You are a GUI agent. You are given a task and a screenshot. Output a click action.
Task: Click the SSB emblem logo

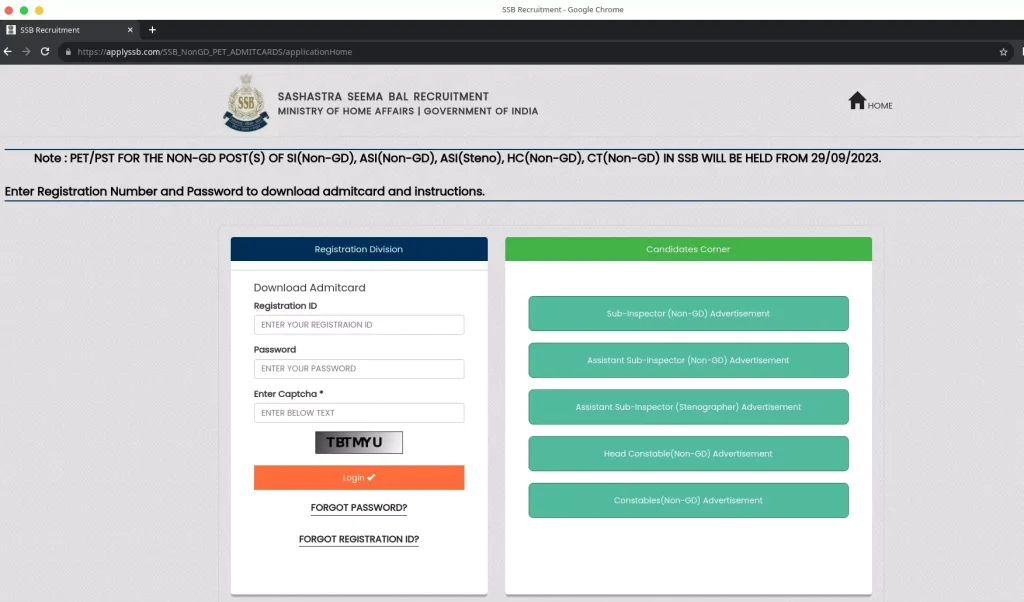click(246, 103)
